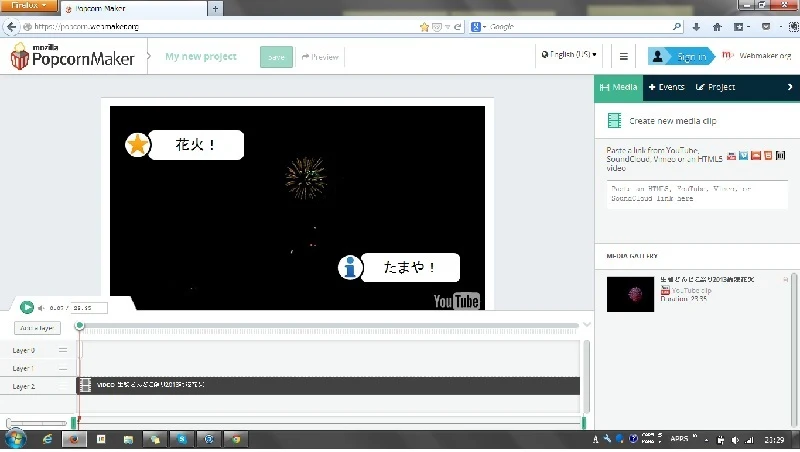Click the たまや！ popup text

[409, 267]
